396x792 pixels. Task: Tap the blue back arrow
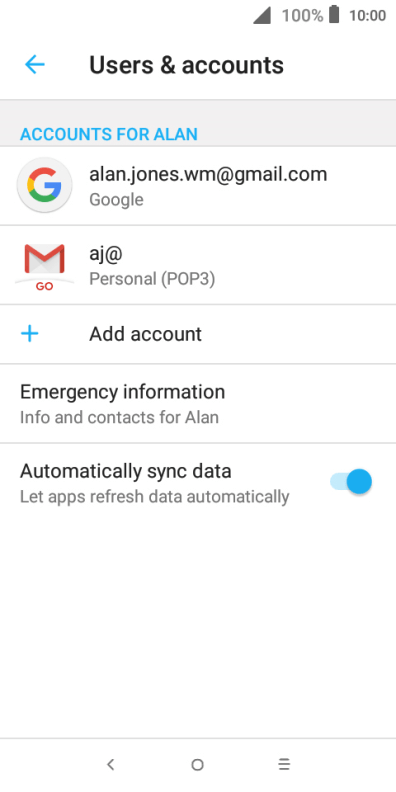pos(35,65)
